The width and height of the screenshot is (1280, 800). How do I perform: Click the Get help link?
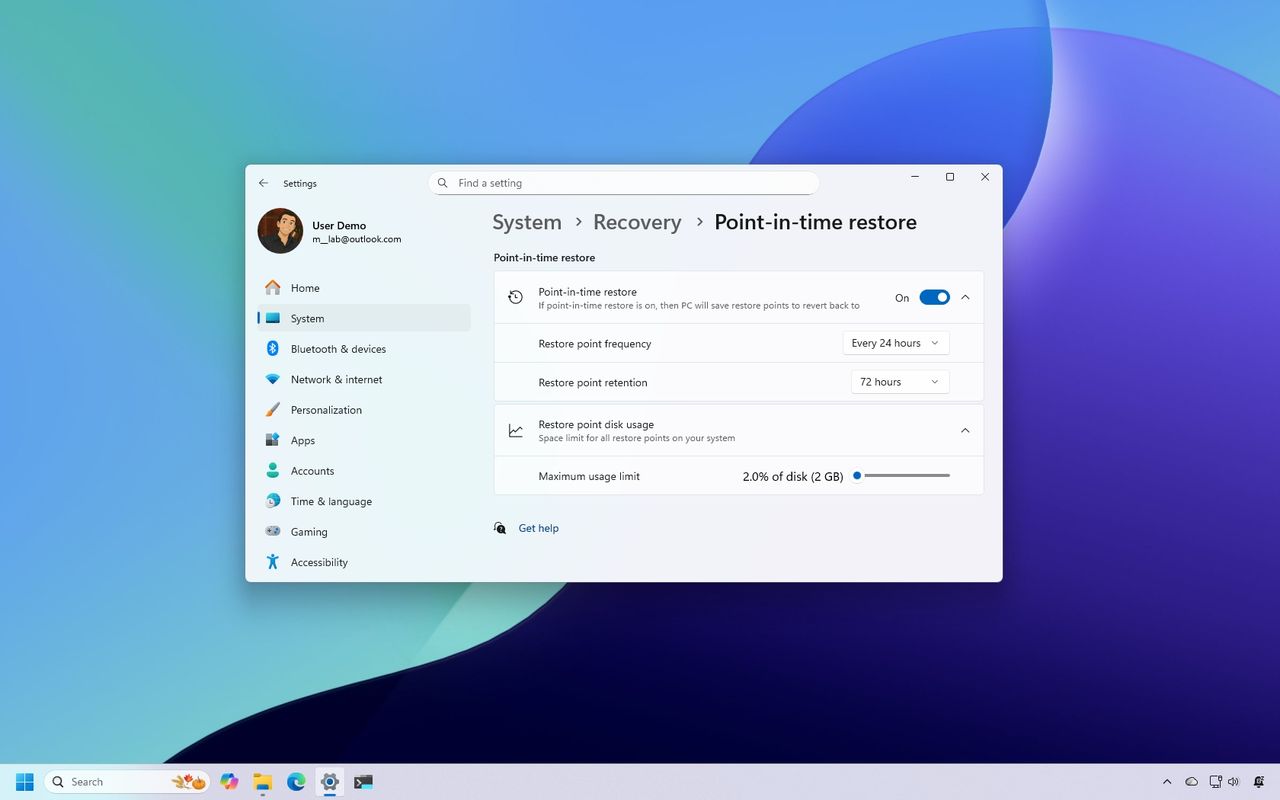point(538,528)
